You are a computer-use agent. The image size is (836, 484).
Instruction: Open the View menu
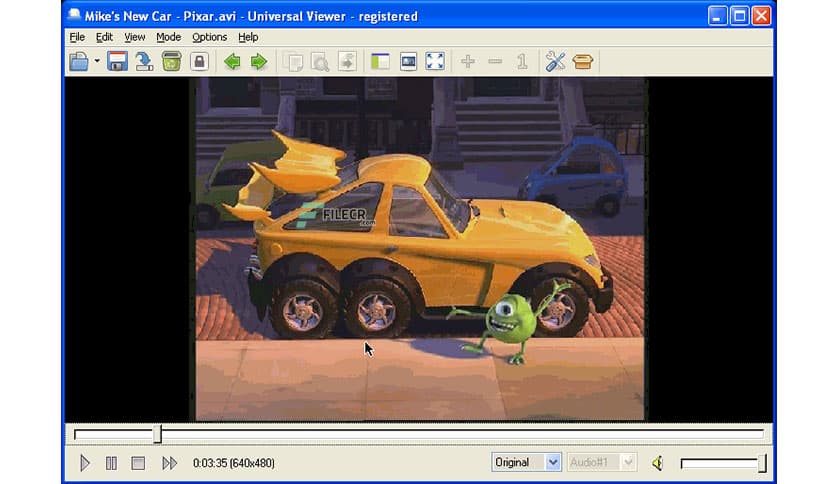coord(134,37)
